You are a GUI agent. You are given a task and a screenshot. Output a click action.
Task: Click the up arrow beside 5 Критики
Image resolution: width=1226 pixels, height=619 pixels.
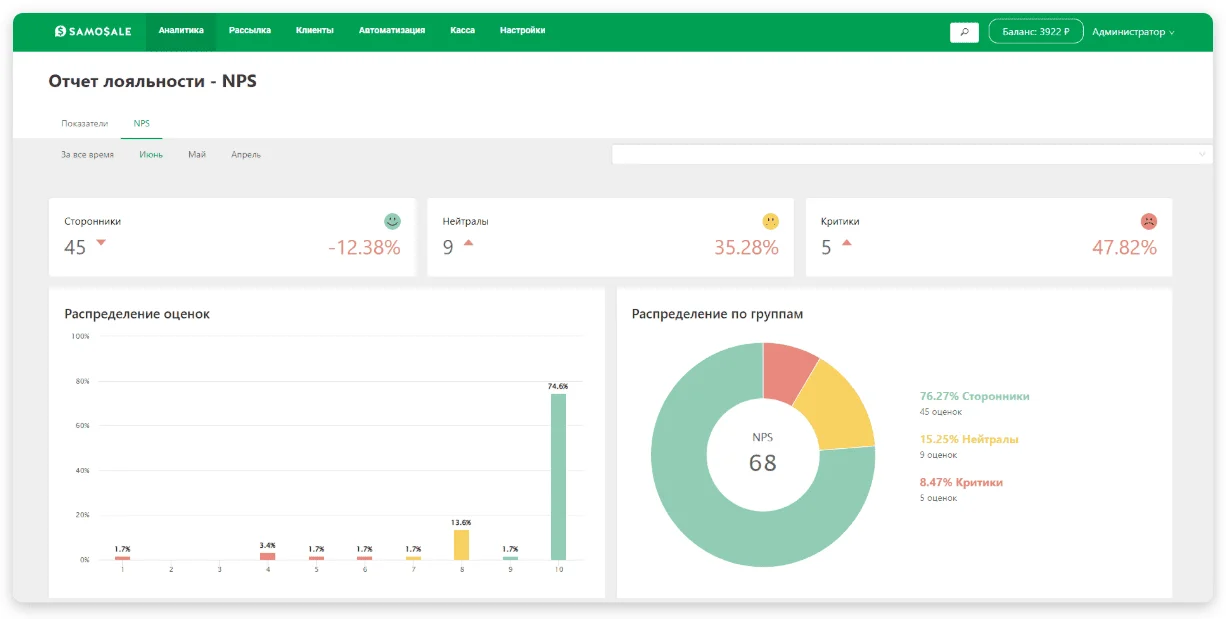(x=846, y=243)
